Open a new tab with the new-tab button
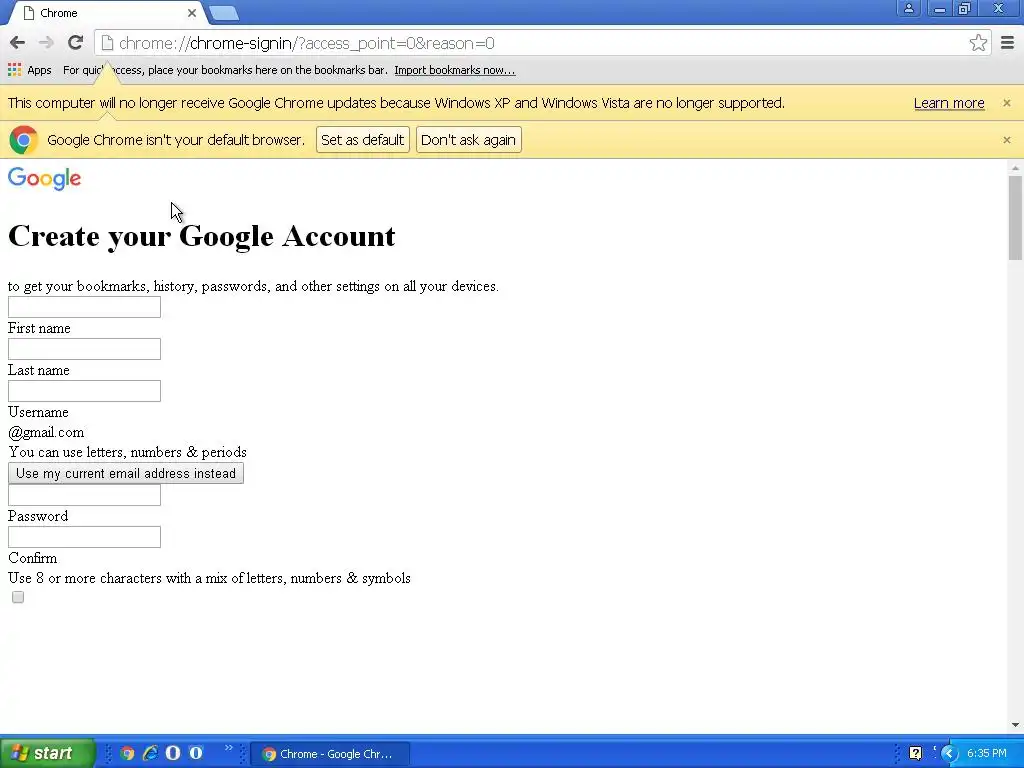This screenshot has height=768, width=1024. (x=223, y=13)
